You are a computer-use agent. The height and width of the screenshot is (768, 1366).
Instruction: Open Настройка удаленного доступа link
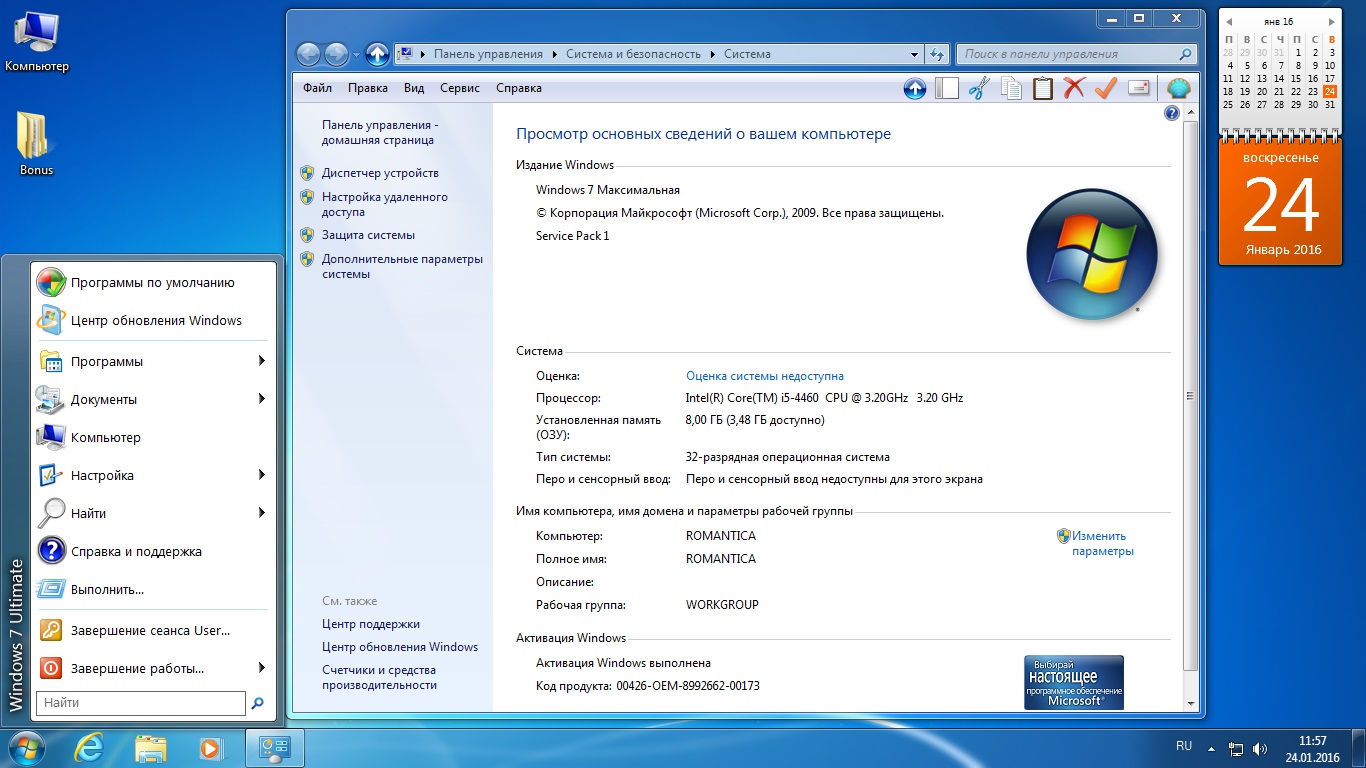coord(385,204)
